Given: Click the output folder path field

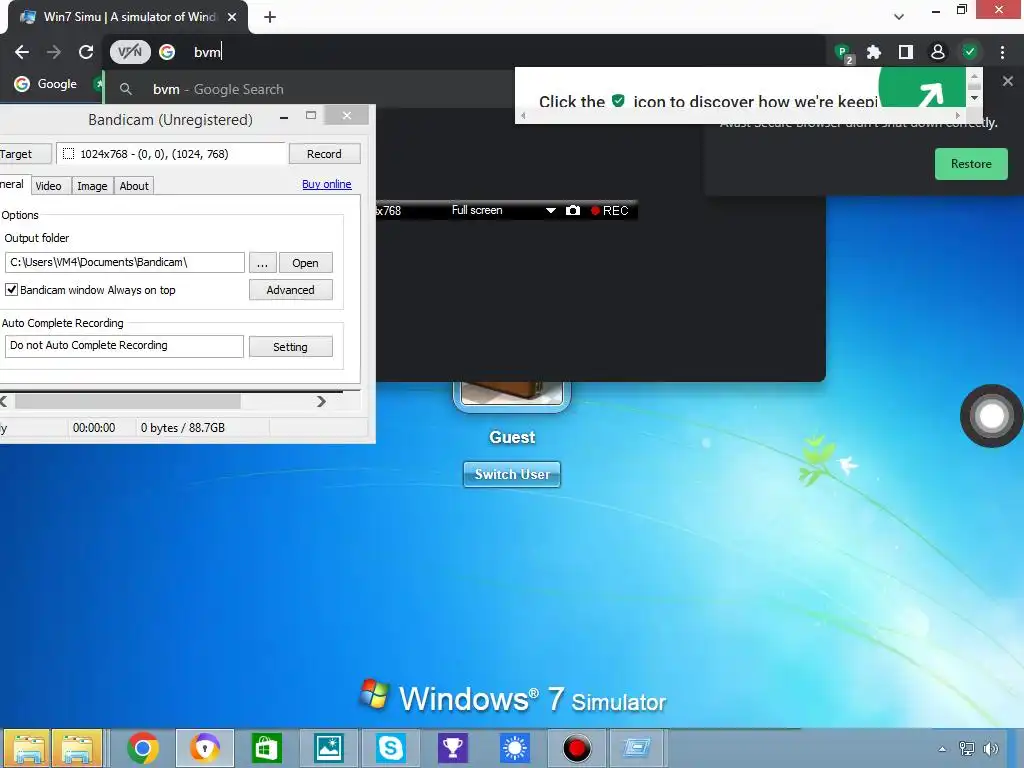Looking at the screenshot, I should point(124,263).
